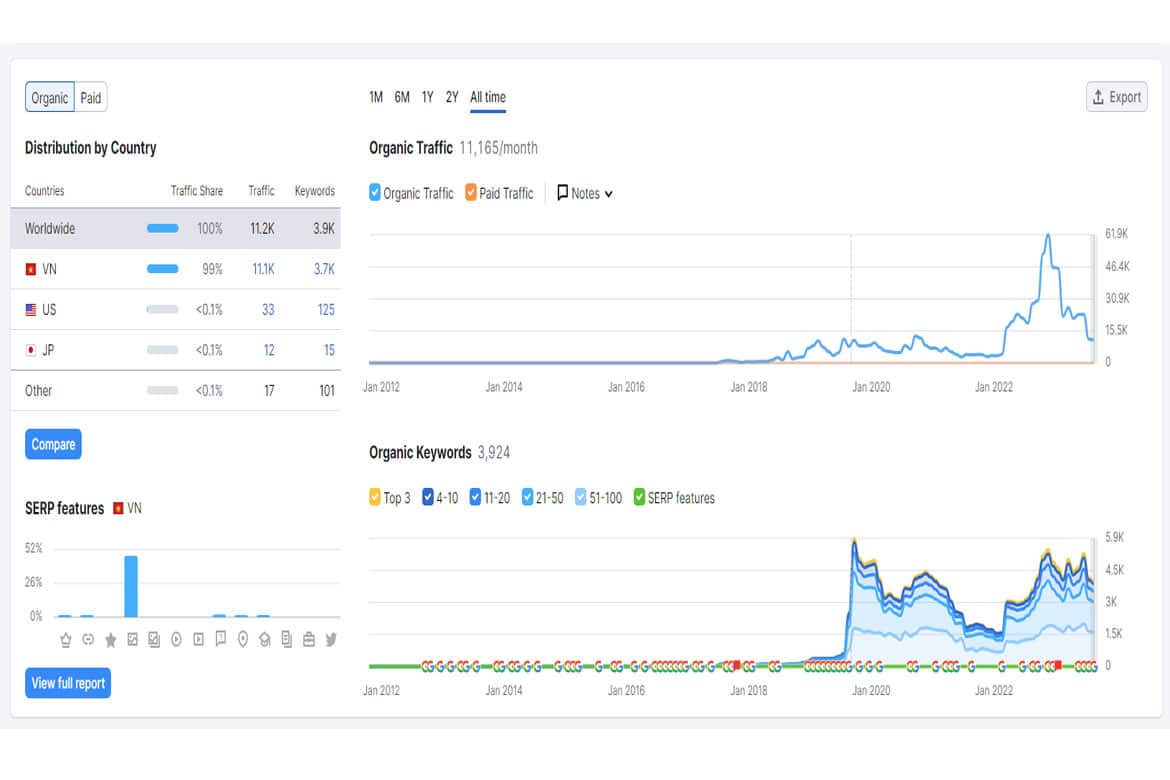This screenshot has width=1170, height=780.
Task: Select the Worldwide row
Action: [x=175, y=228]
